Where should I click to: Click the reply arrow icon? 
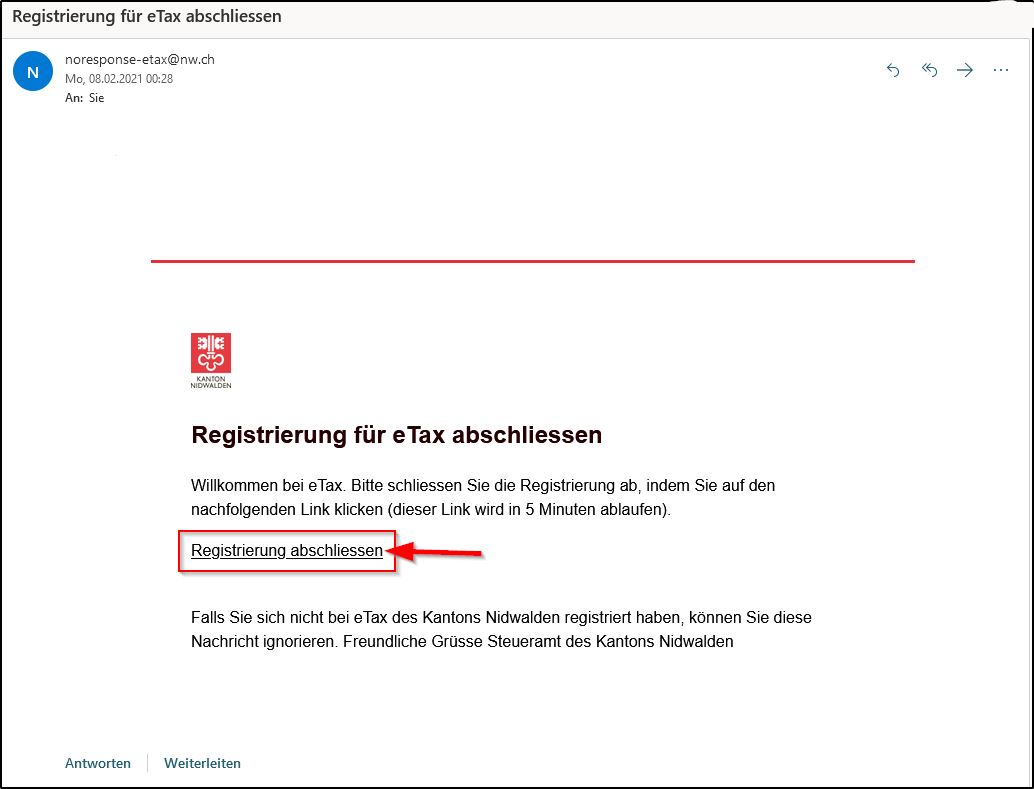point(893,70)
